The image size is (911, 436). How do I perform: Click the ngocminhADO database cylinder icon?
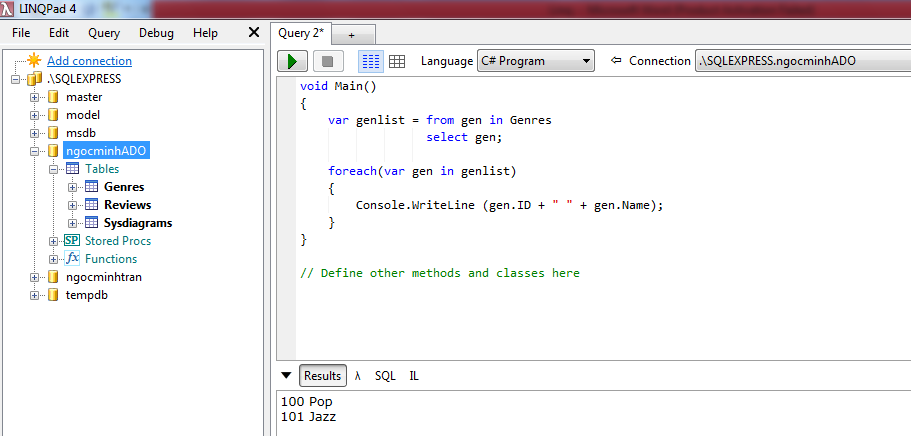(x=53, y=151)
